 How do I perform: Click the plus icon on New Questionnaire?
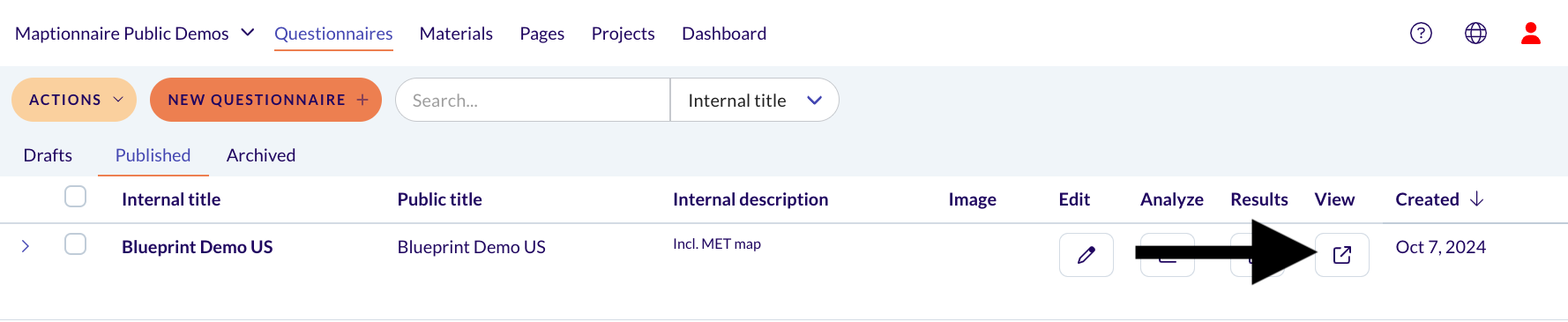(362, 100)
